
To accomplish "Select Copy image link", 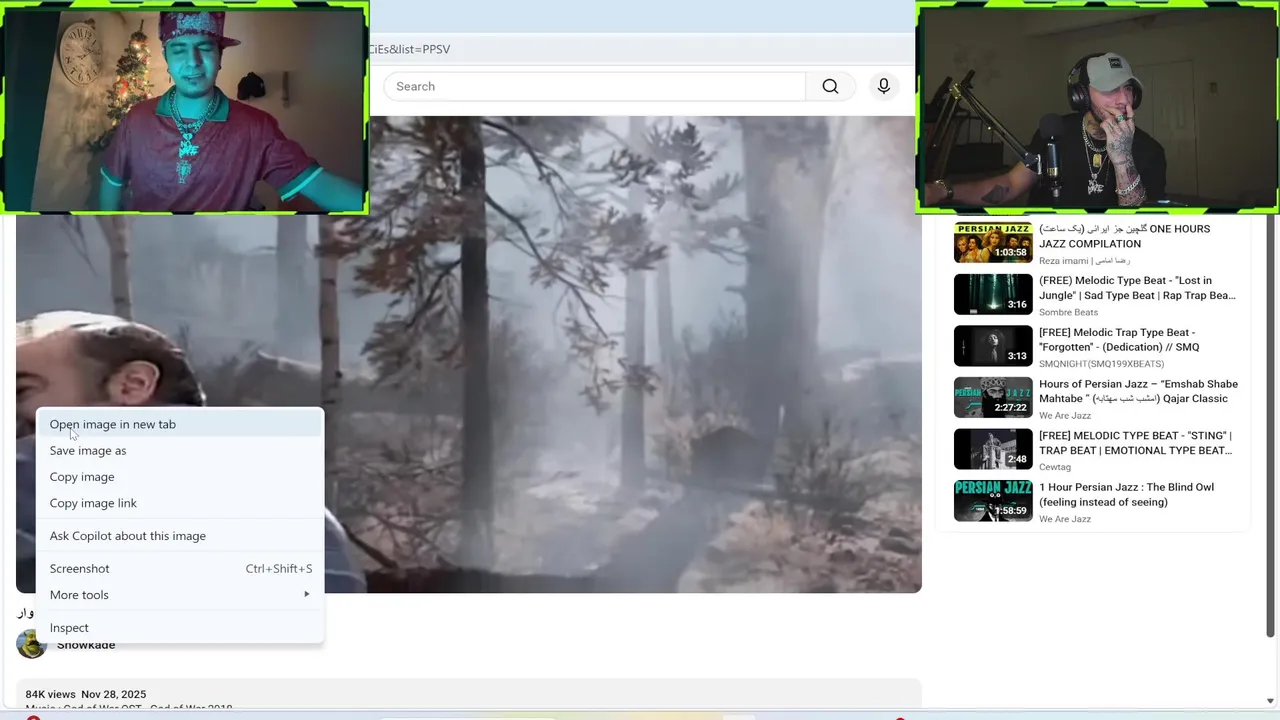I will click(x=180, y=503).
